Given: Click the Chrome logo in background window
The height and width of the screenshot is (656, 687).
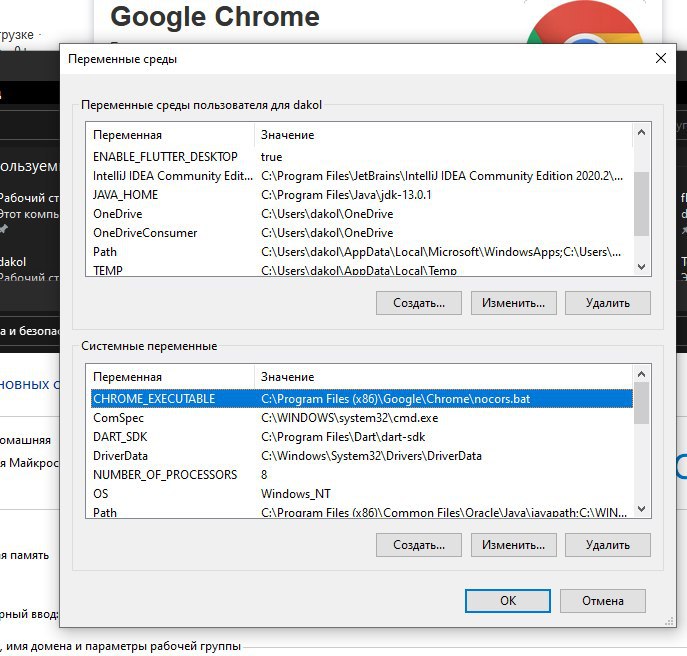Looking at the screenshot, I should tap(586, 23).
